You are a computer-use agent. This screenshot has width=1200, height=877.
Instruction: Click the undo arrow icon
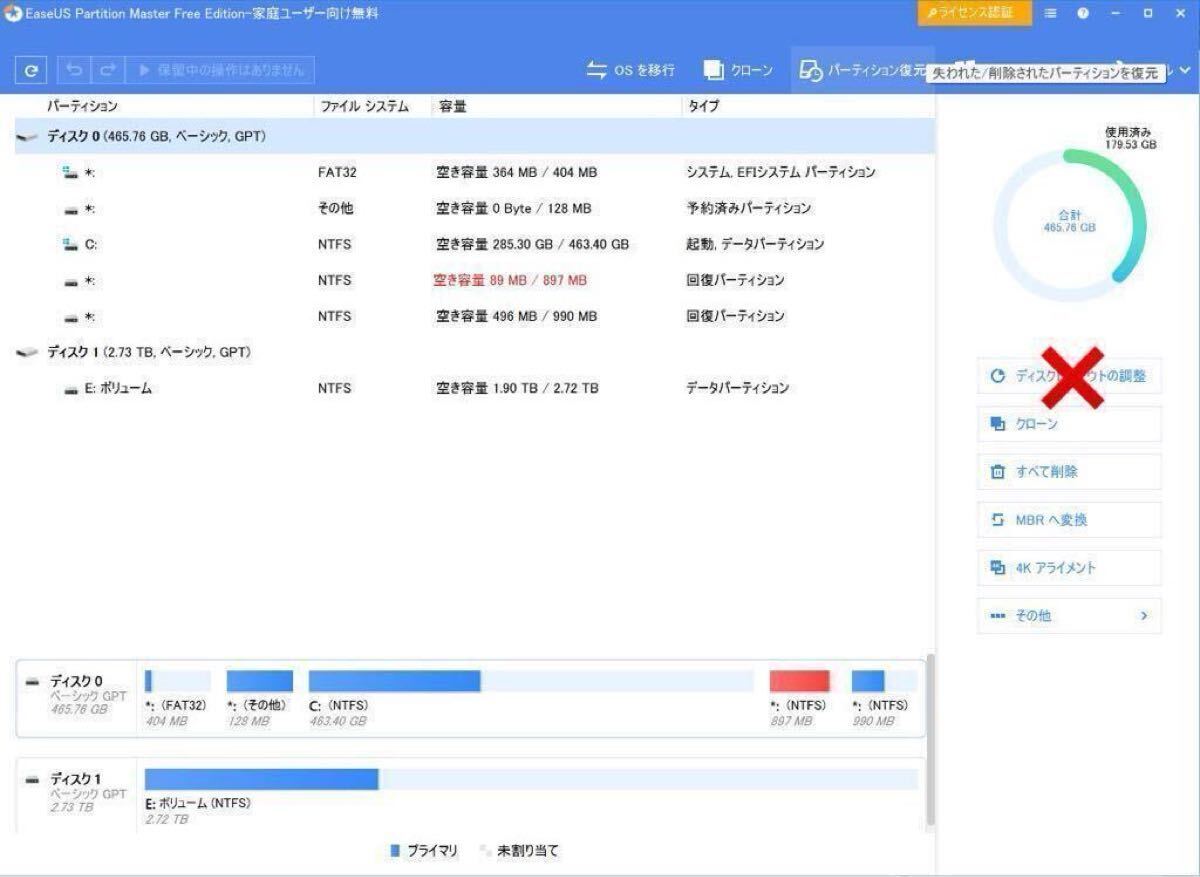74,71
